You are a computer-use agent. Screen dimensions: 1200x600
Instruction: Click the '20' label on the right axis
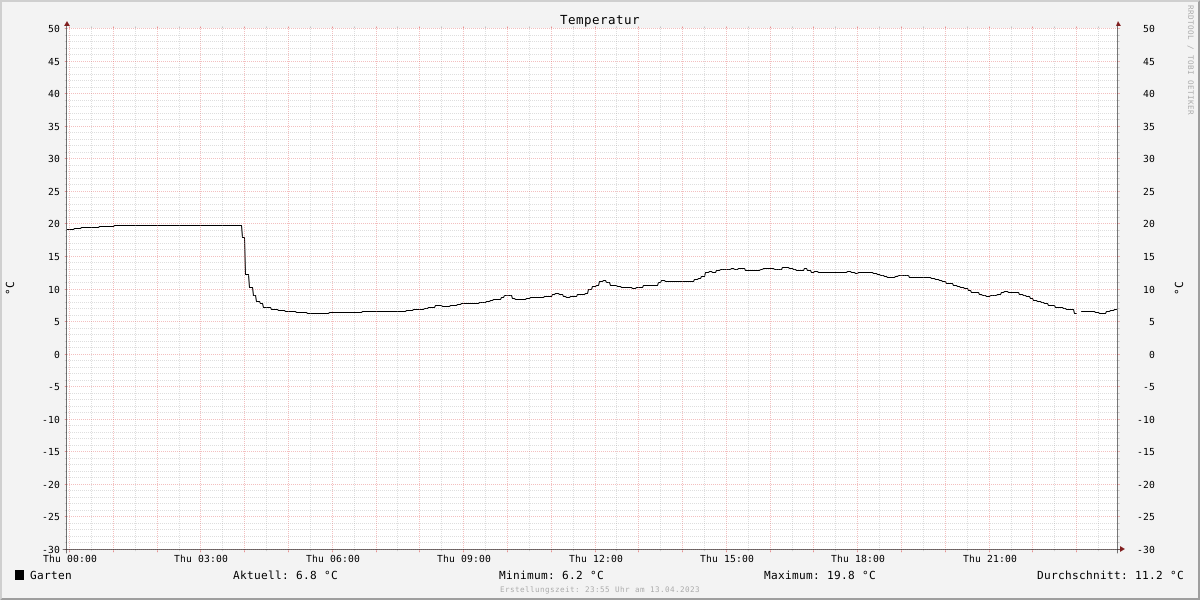click(x=1148, y=224)
